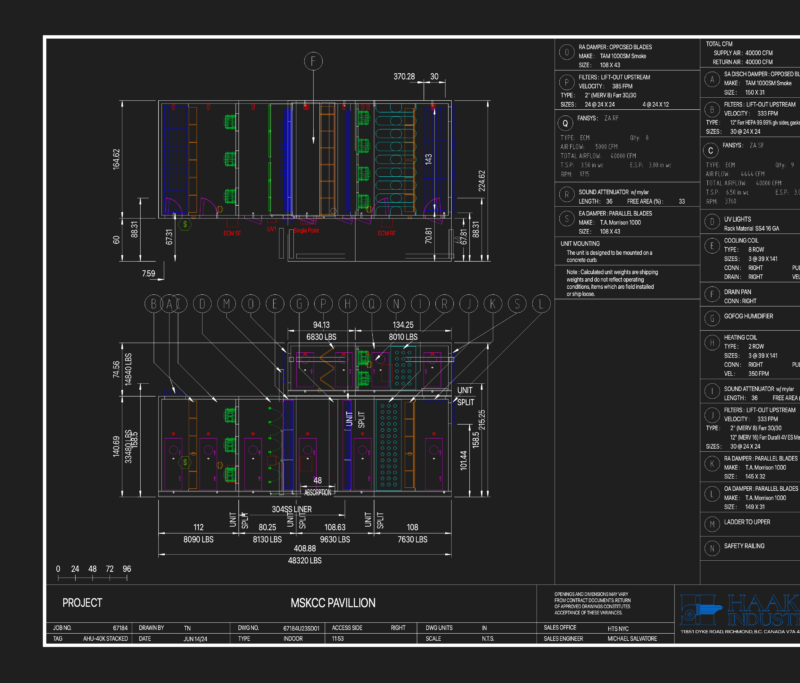The width and height of the screenshot is (800, 683).
Task: Select circled N legend marker beside Safety Railing
Action: [712, 548]
